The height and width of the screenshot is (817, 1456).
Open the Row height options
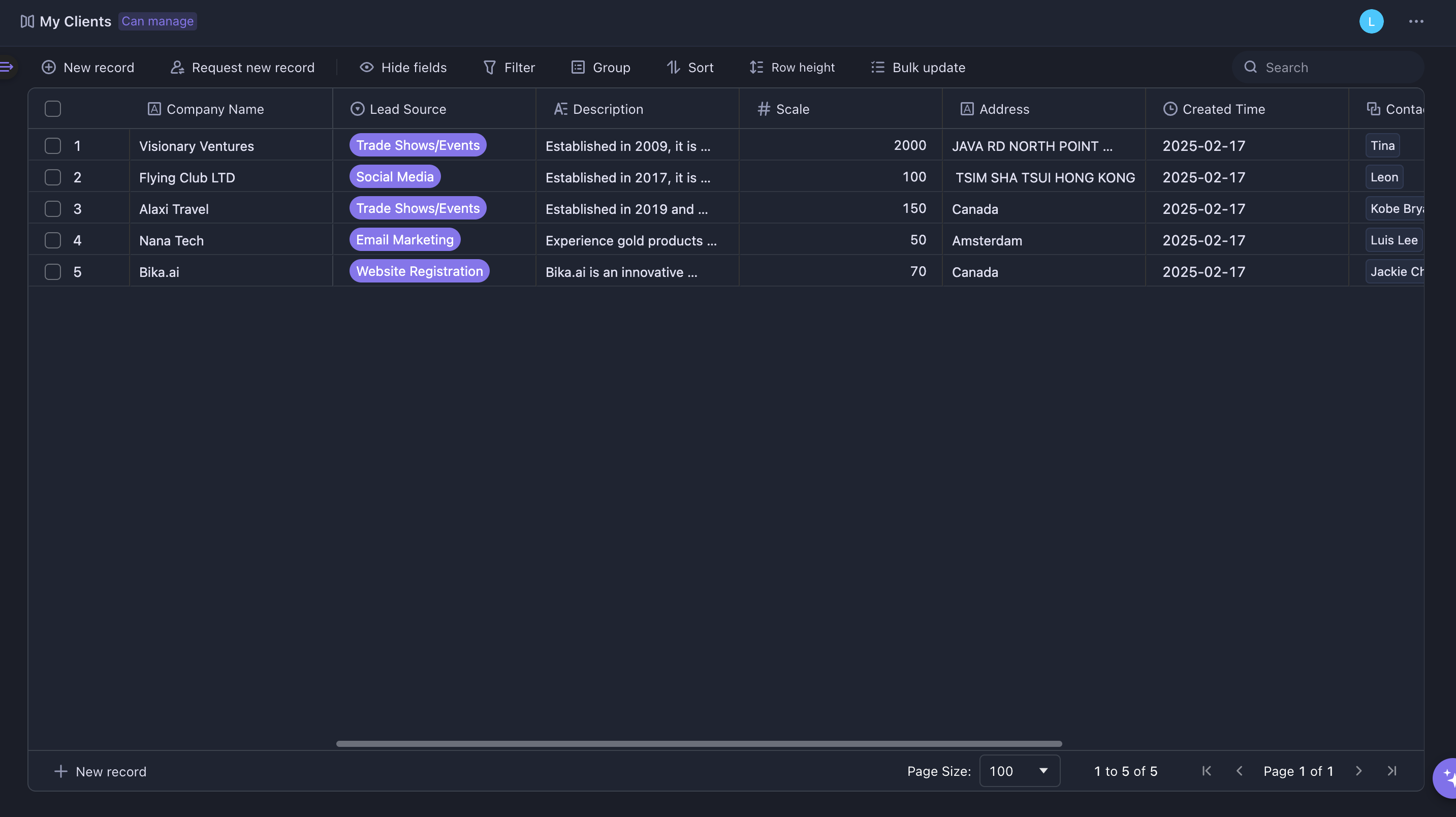pyautogui.click(x=792, y=67)
